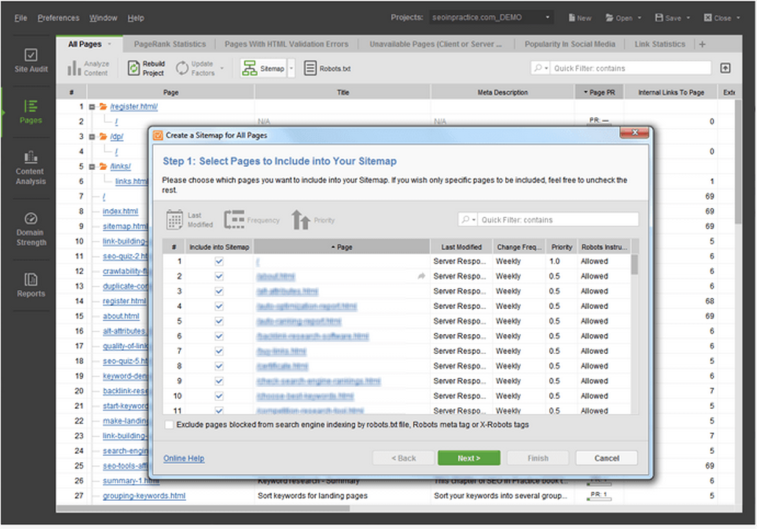Open the Online Help link
The height and width of the screenshot is (529, 760).
(x=183, y=458)
